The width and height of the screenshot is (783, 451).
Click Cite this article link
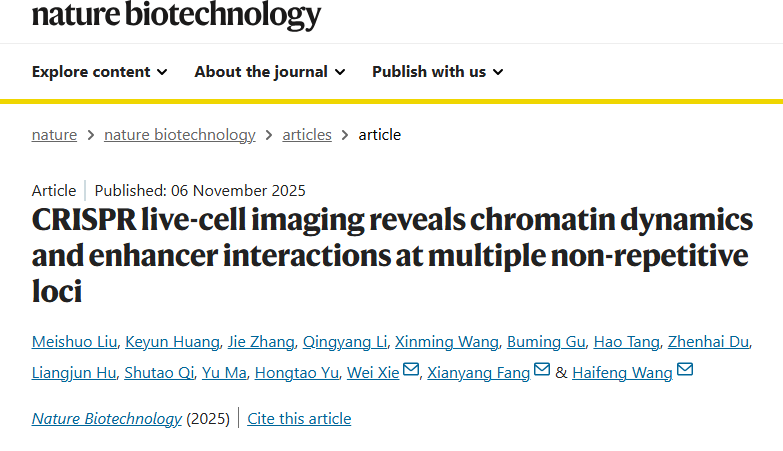coord(299,419)
